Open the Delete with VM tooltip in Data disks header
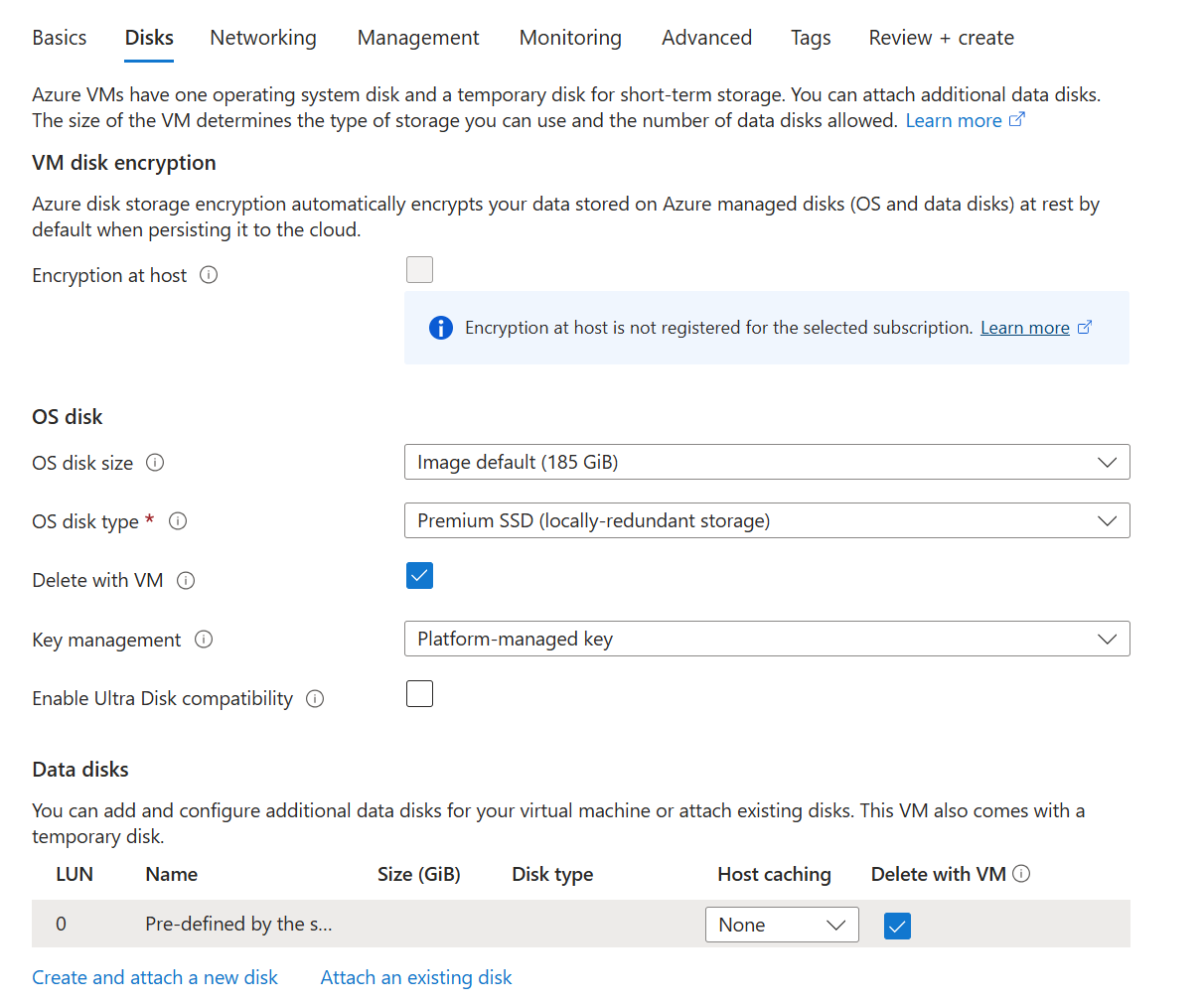This screenshot has height=1005, width=1204. [1022, 874]
